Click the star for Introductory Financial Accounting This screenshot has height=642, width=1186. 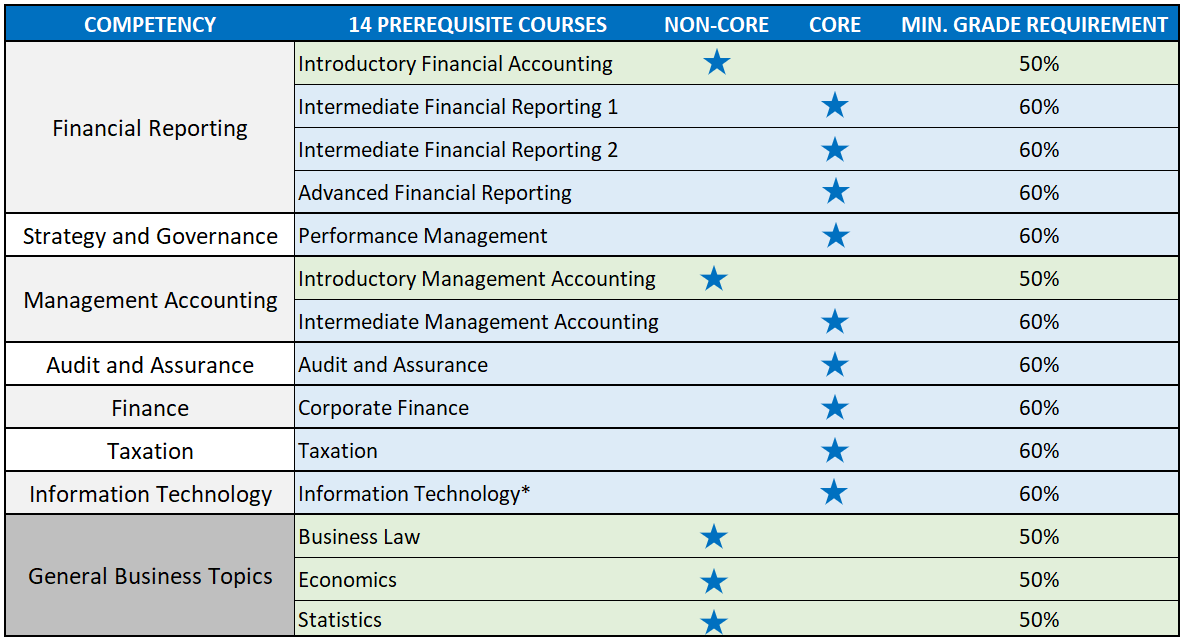click(717, 64)
